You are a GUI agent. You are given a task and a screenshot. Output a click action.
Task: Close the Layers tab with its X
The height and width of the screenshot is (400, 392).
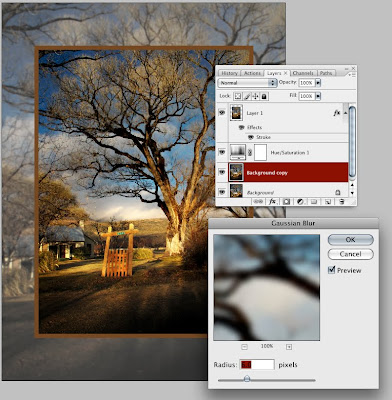coord(286,73)
